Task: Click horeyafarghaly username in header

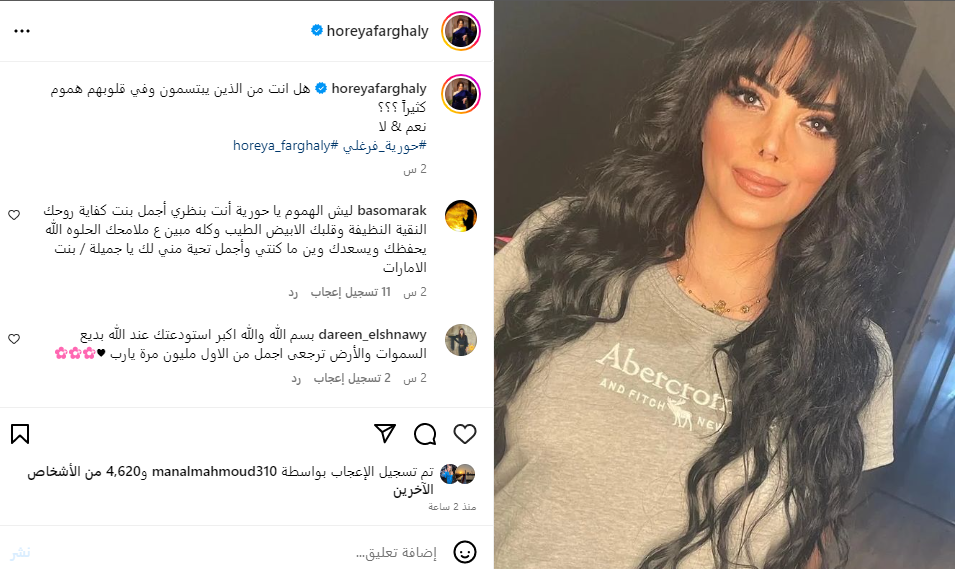Action: (x=378, y=30)
